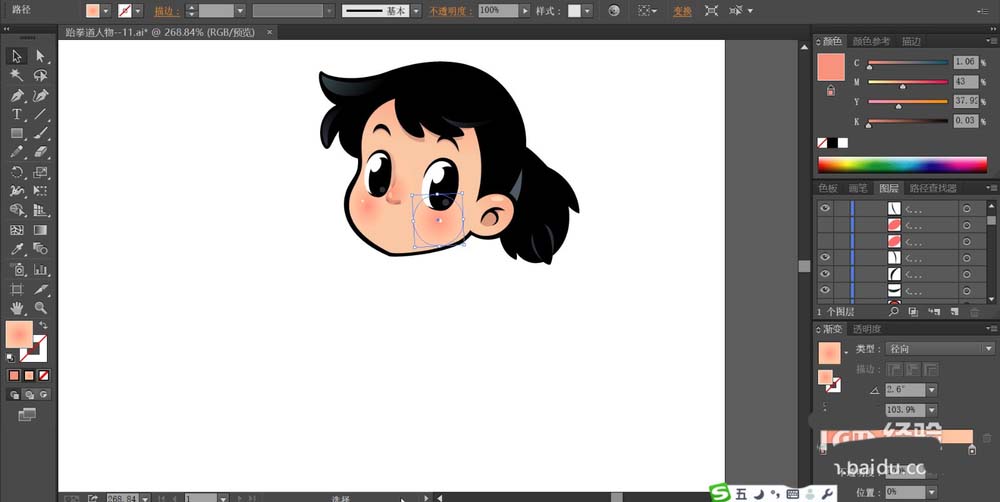1000x502 pixels.
Task: Select the Pen tool
Action: [x=17, y=95]
